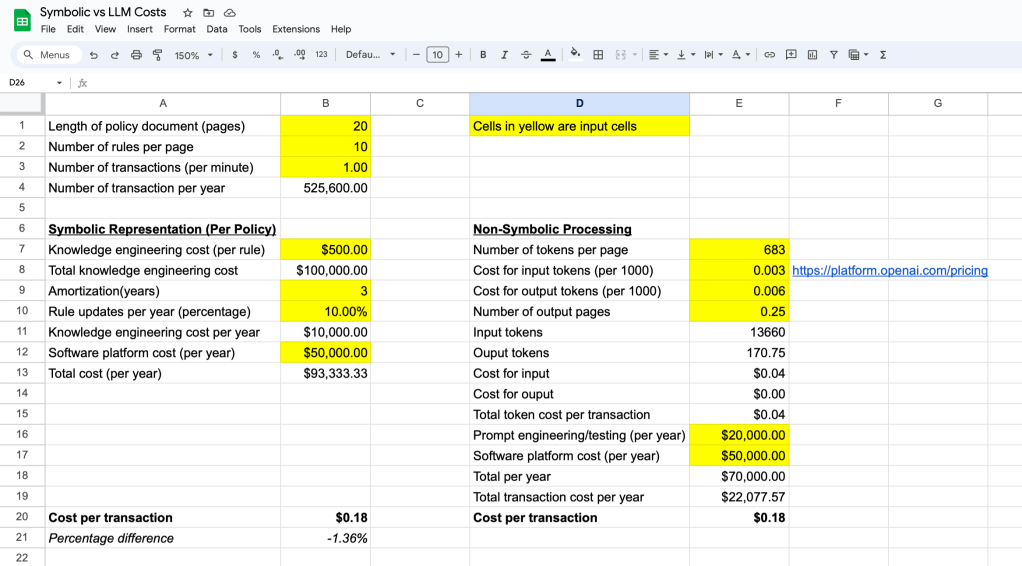1022x566 pixels.
Task: Open the 150% zoom dropdown
Action: click(x=194, y=55)
